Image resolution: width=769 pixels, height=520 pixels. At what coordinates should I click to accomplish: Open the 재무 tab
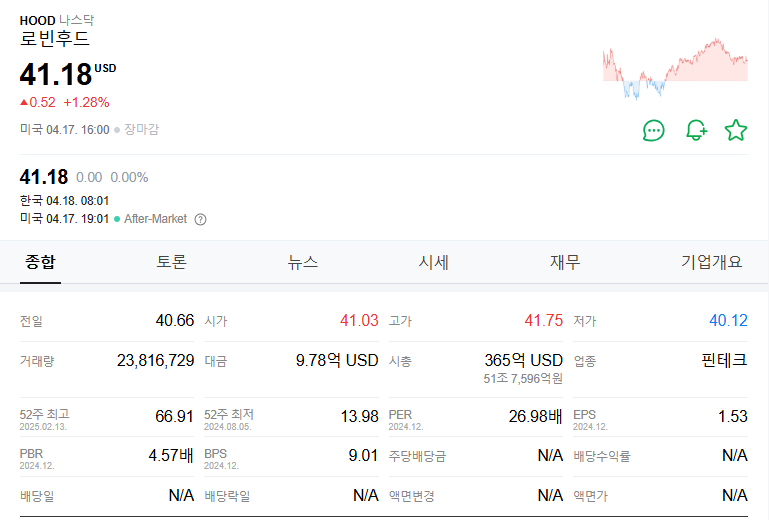point(565,262)
